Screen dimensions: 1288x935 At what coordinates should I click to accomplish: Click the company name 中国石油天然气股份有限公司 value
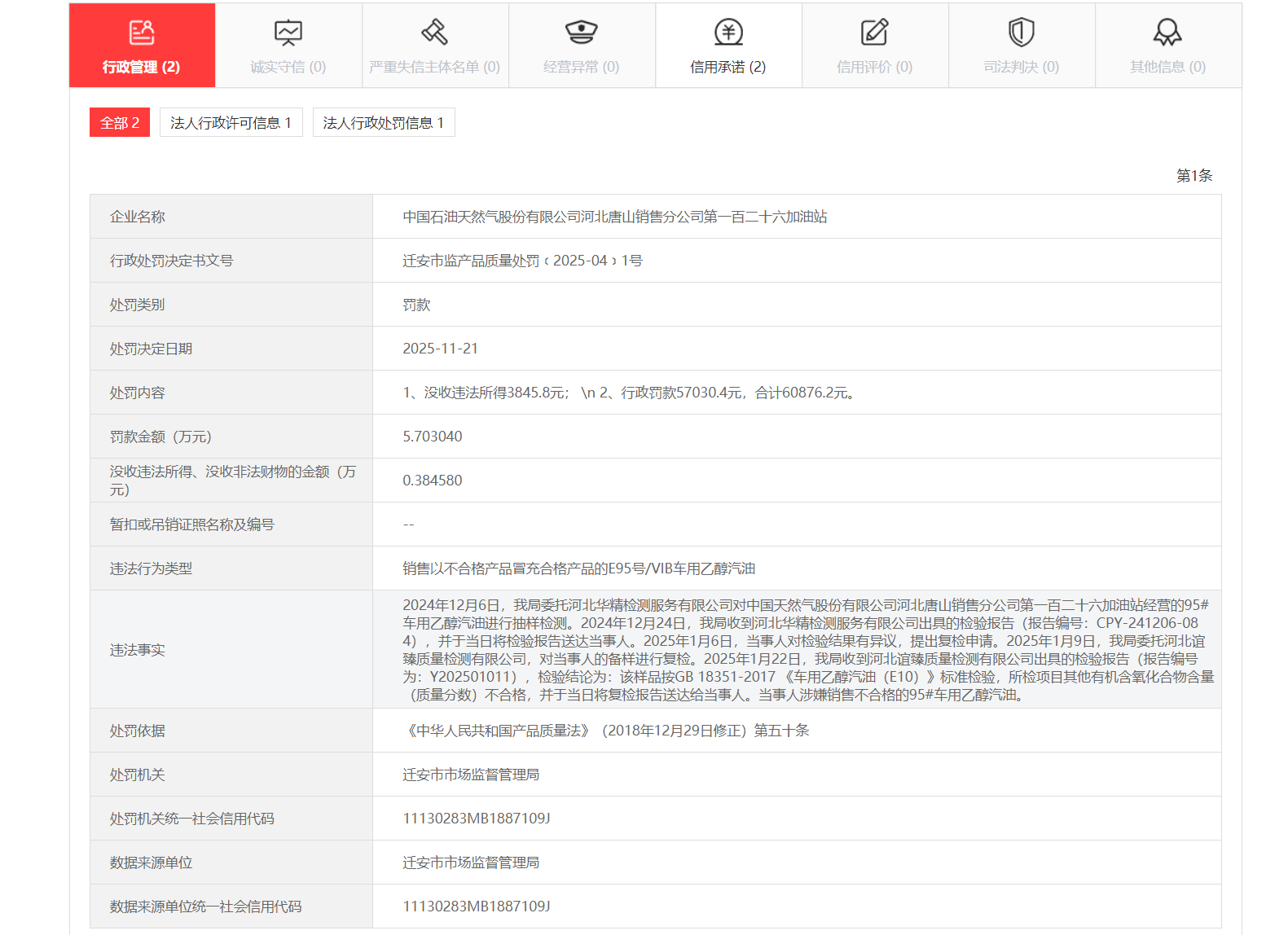pos(614,217)
